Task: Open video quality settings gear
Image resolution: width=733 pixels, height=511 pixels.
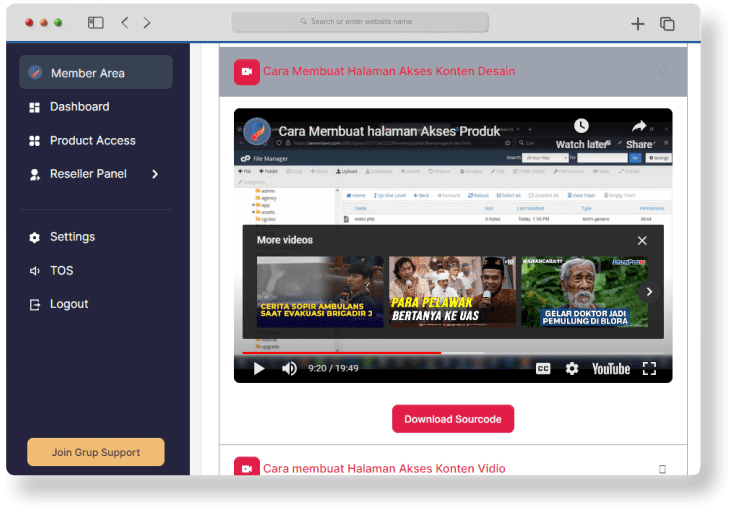Action: coord(572,369)
